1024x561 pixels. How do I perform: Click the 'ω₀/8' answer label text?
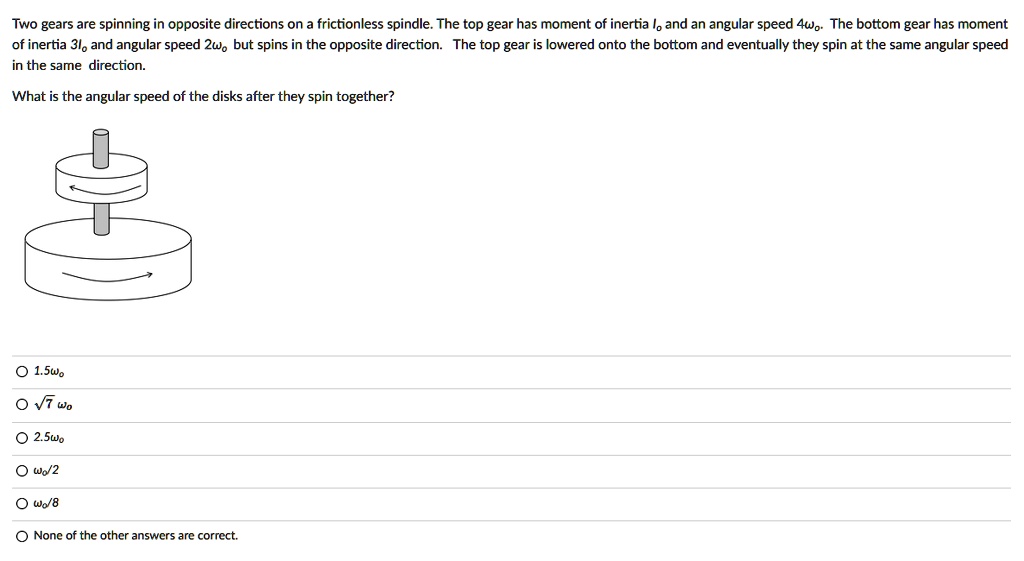click(47, 503)
